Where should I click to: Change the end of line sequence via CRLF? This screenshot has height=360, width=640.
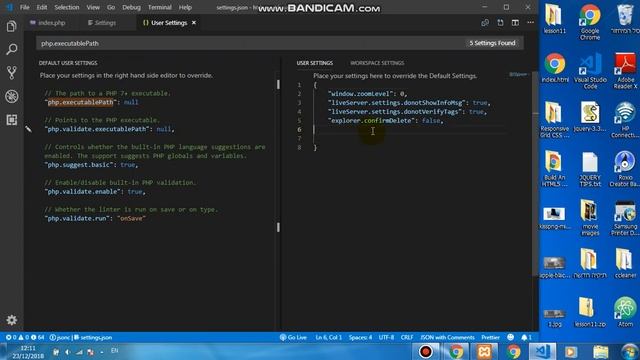(407, 338)
